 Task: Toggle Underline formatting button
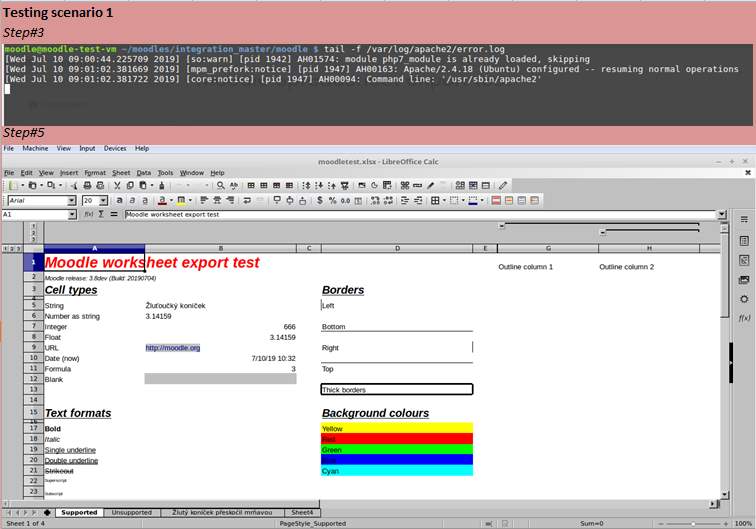pos(145,200)
